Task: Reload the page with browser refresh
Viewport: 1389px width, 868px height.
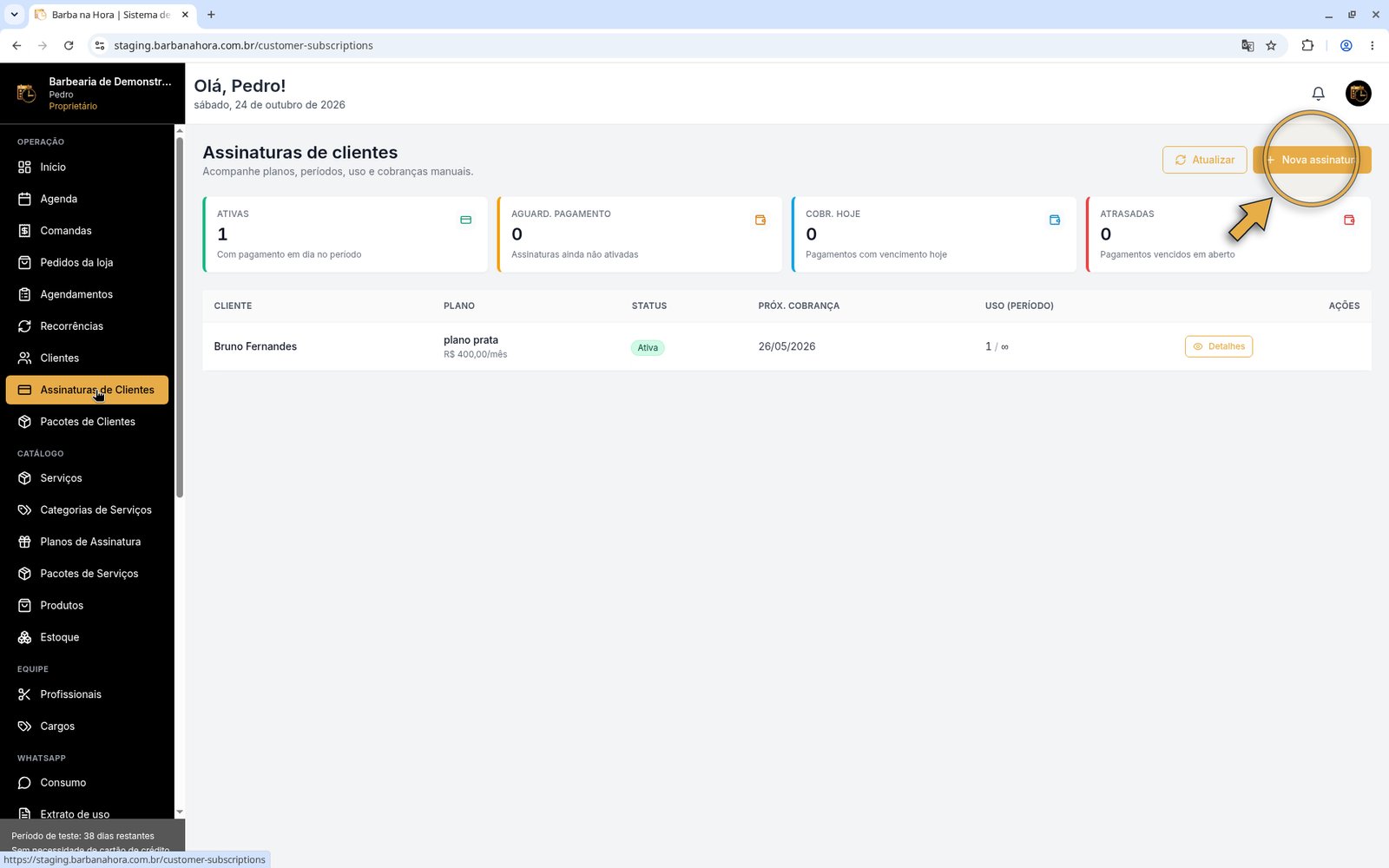Action: click(x=69, y=45)
